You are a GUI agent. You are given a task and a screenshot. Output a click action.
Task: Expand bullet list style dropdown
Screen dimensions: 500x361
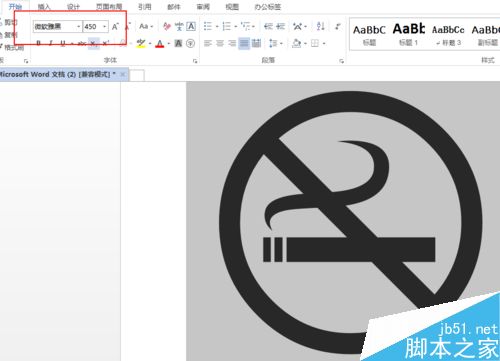pyautogui.click(x=217, y=26)
